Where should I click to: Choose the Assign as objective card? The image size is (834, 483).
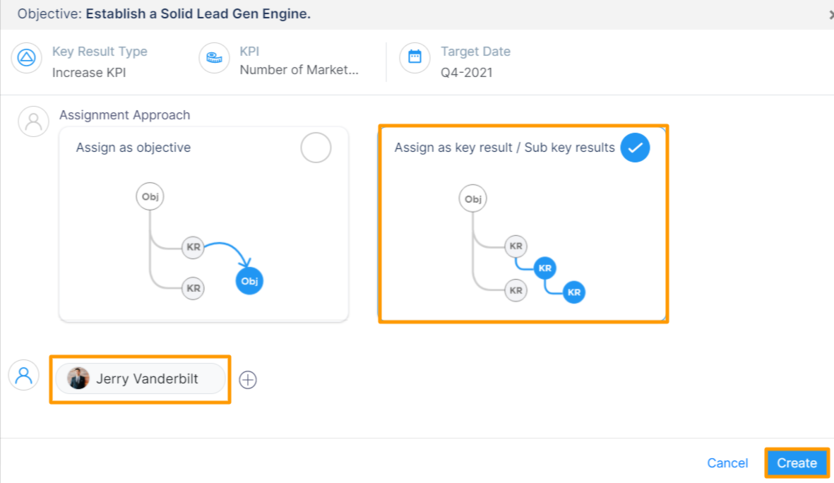[203, 224]
